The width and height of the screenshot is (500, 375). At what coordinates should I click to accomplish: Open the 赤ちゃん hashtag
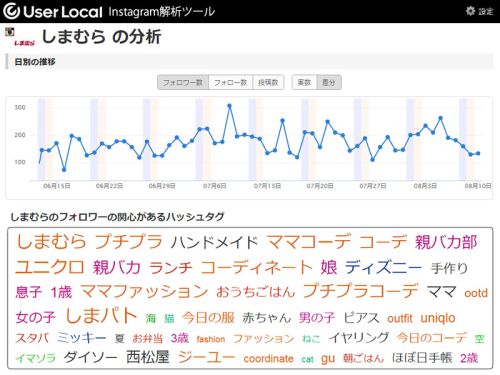267,318
